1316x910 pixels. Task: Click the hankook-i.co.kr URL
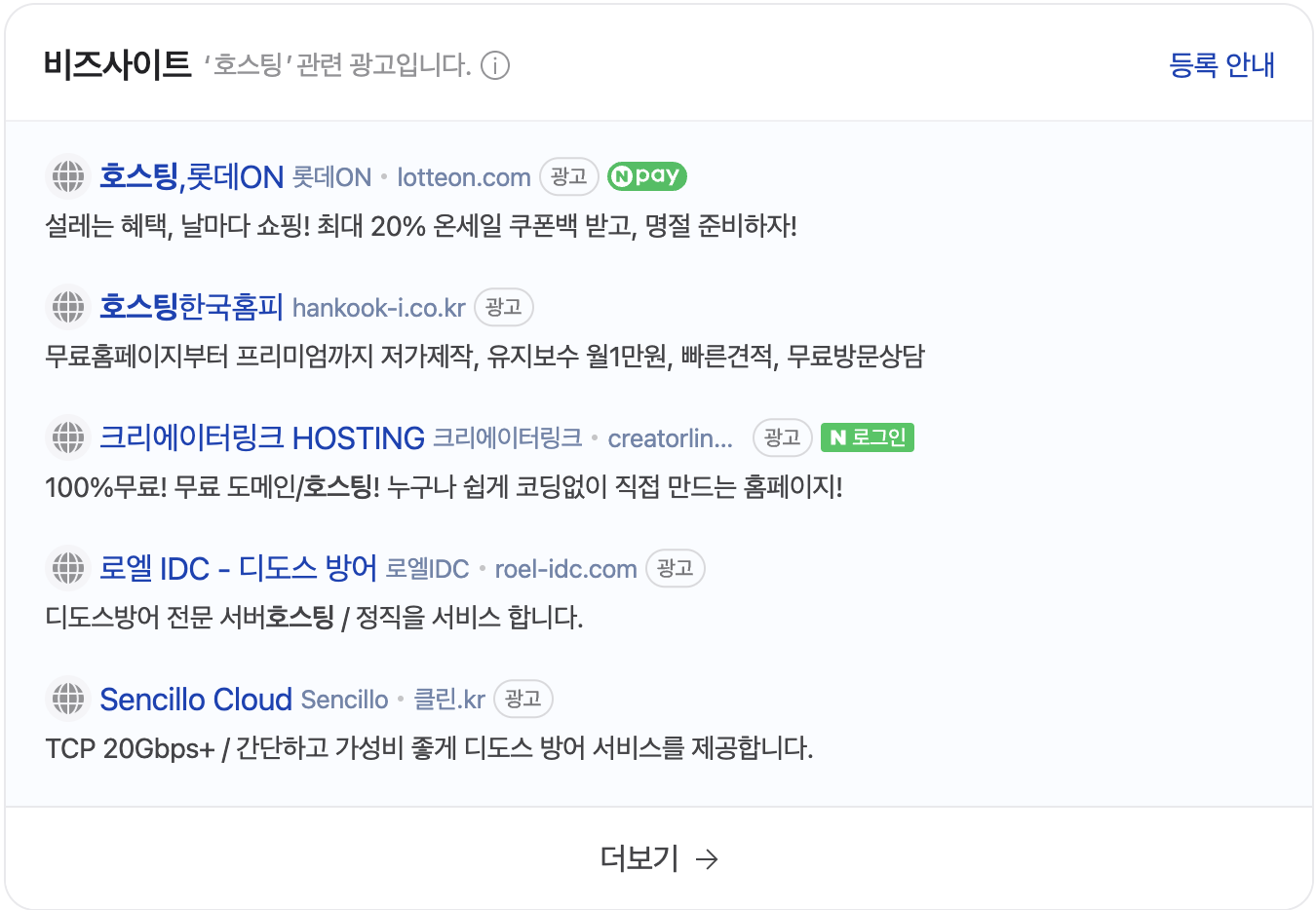(379, 308)
